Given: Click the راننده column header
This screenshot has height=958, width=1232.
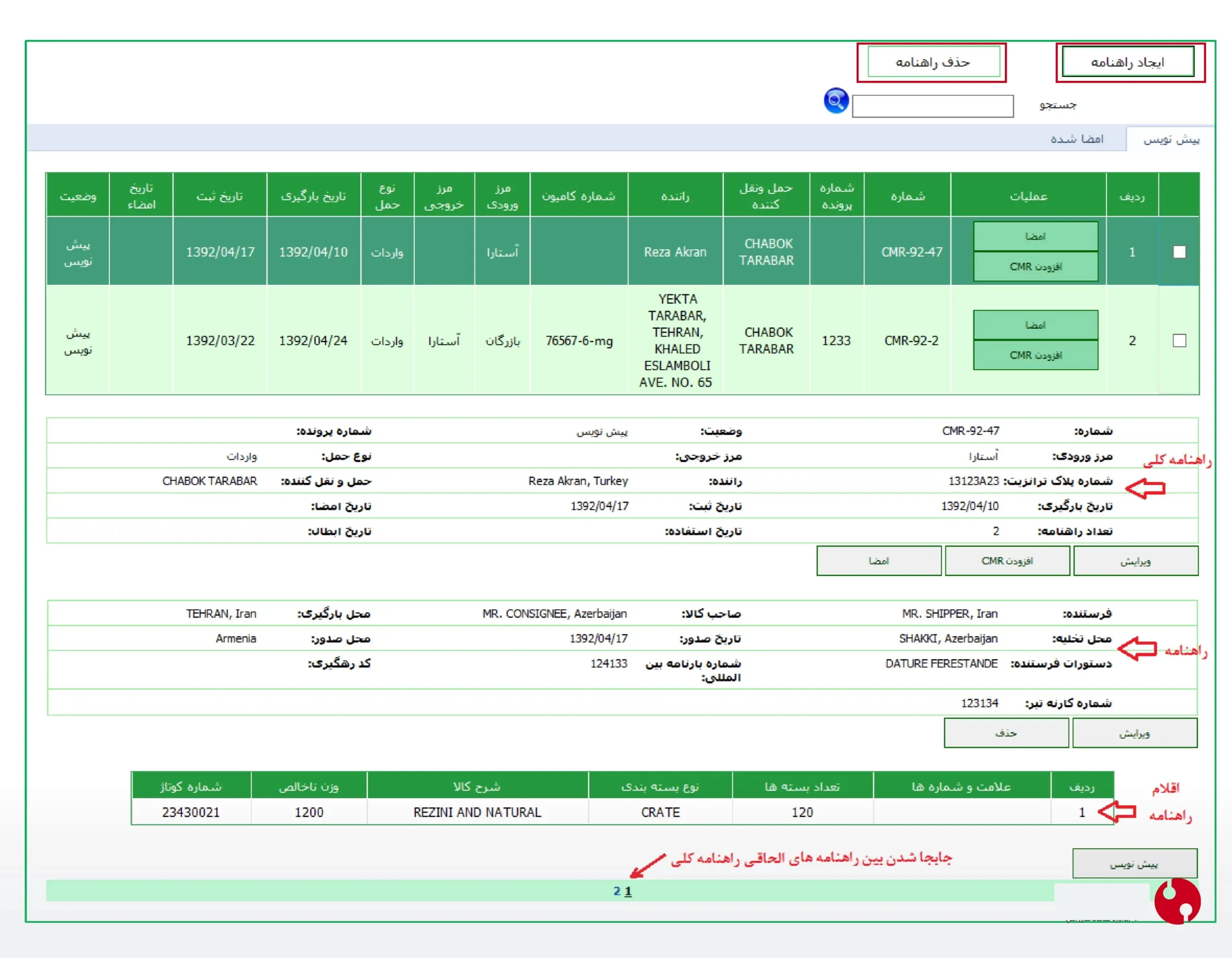Looking at the screenshot, I should [675, 196].
